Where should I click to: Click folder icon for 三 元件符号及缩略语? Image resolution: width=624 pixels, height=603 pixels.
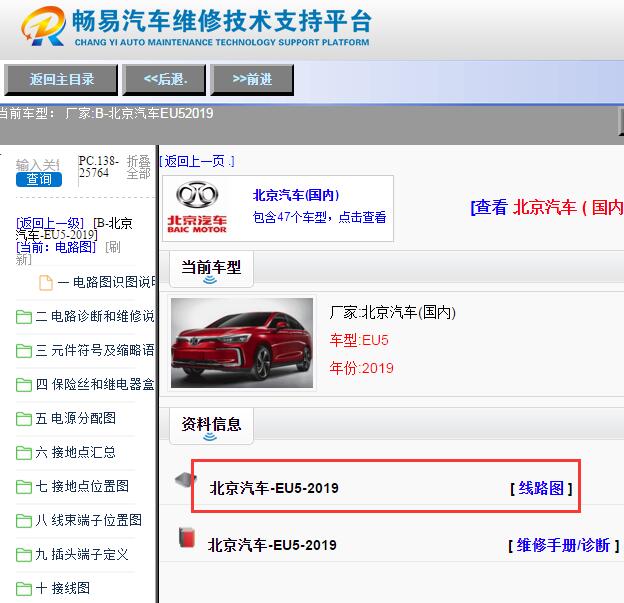[24, 351]
